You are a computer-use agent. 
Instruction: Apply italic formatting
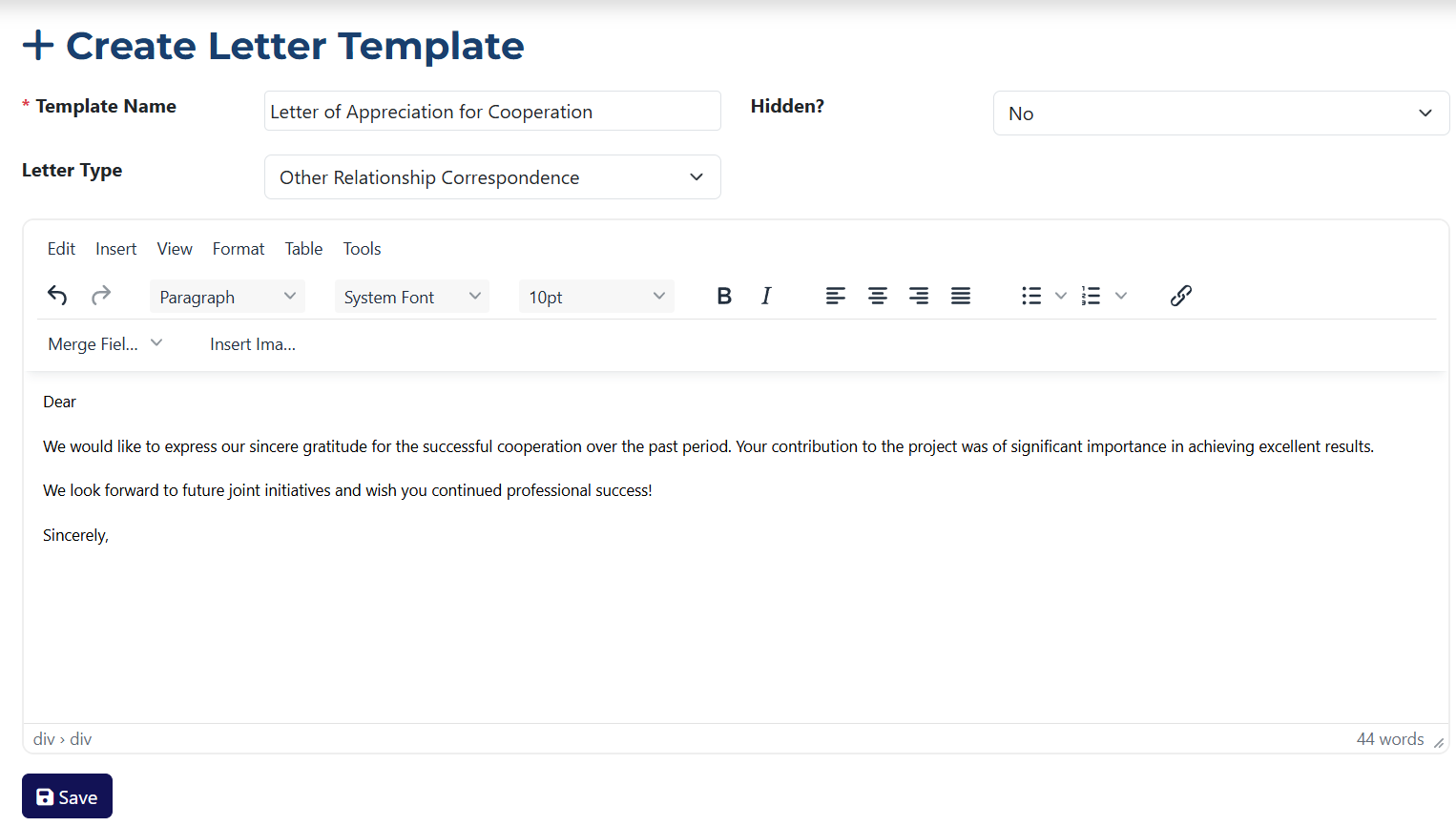click(766, 296)
